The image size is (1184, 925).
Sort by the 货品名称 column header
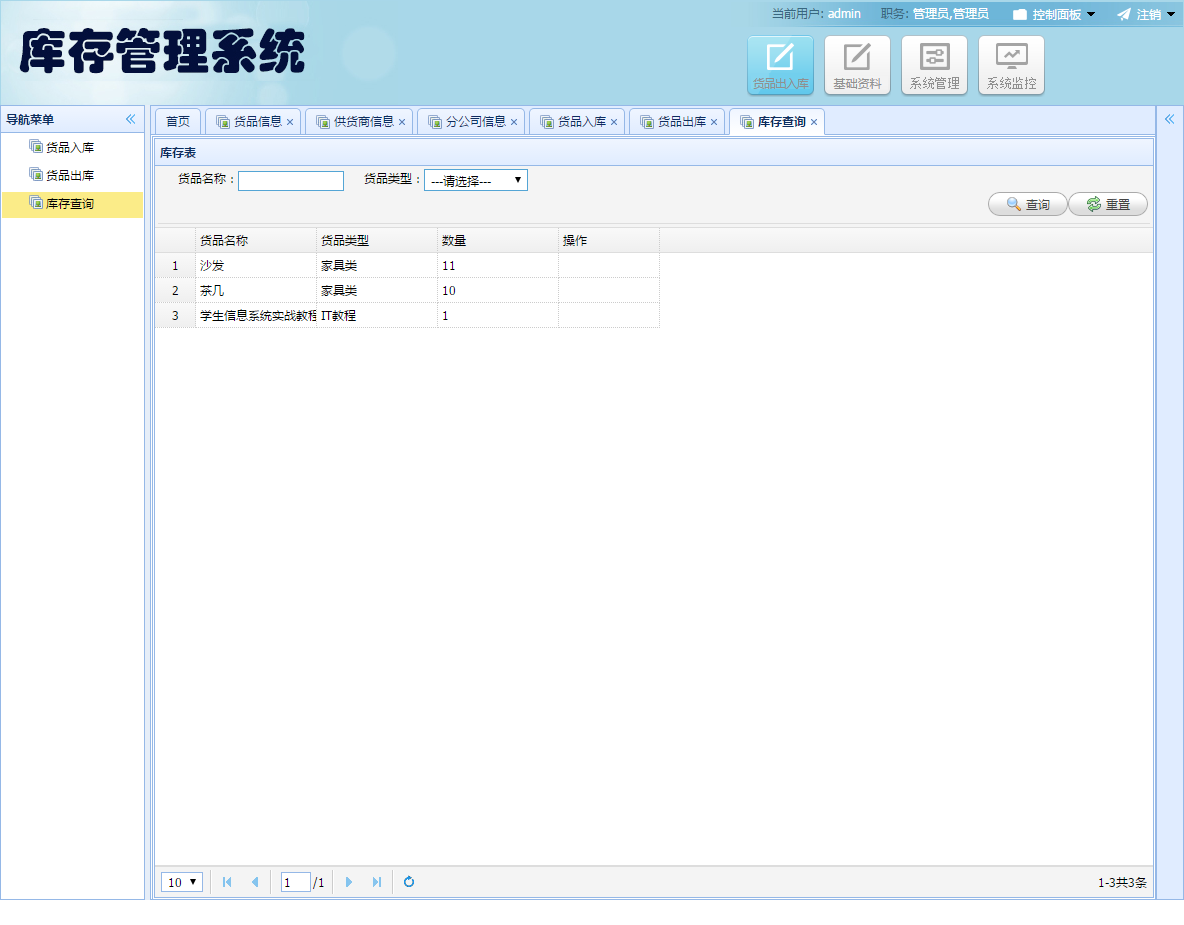pos(256,240)
